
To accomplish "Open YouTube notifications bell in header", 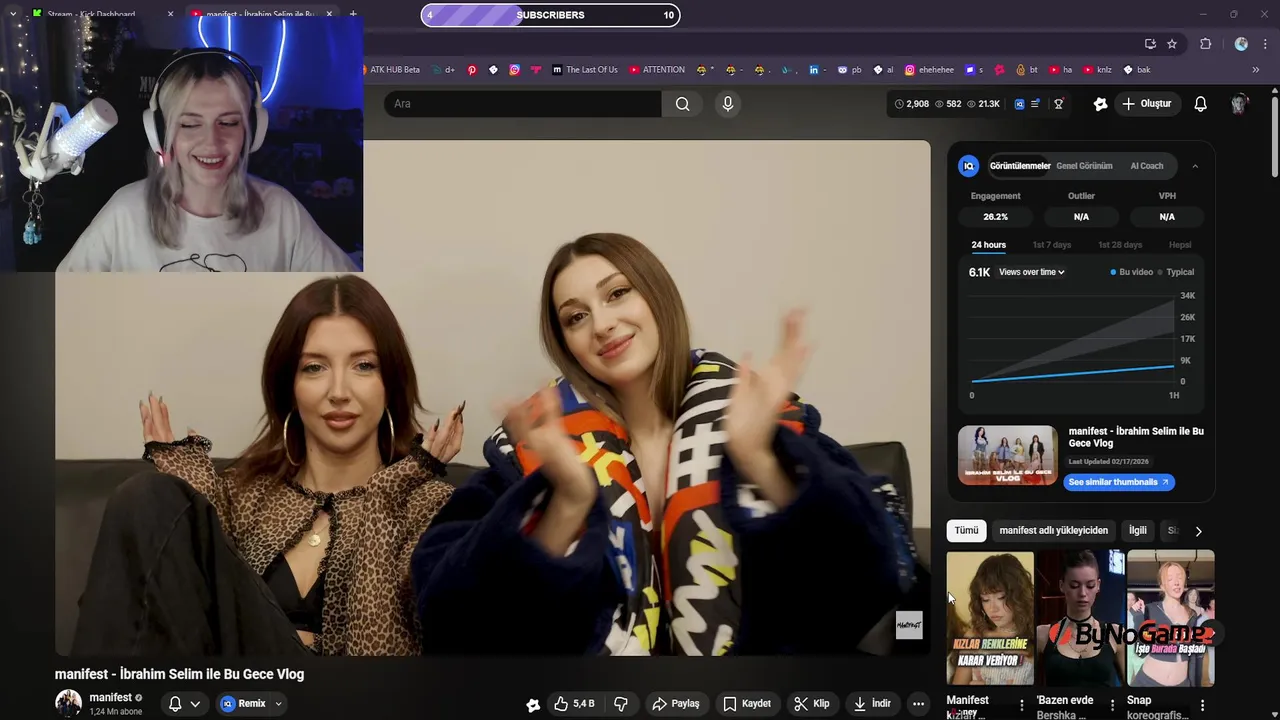I will pyautogui.click(x=1200, y=104).
